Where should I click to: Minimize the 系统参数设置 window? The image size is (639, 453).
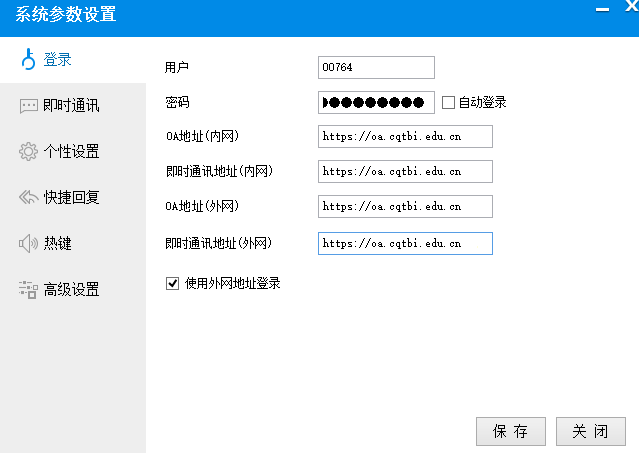click(x=600, y=10)
